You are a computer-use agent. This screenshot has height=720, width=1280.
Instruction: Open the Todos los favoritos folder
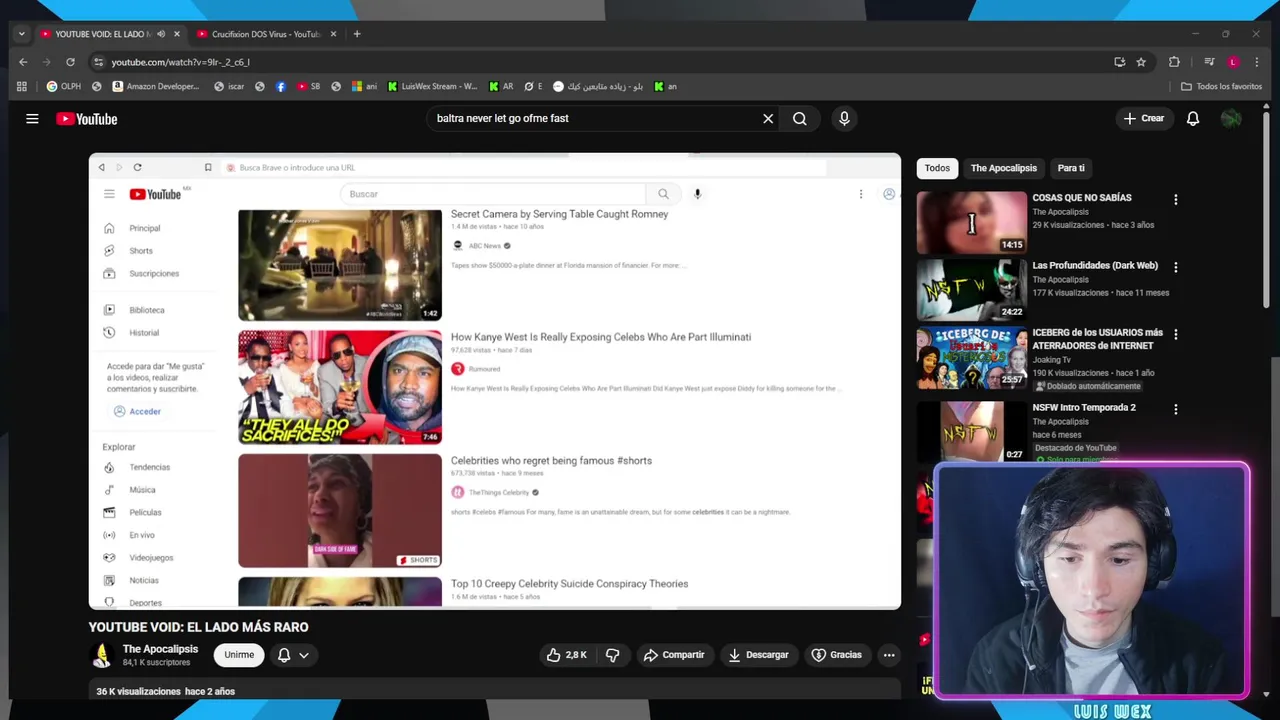pyautogui.click(x=1222, y=87)
